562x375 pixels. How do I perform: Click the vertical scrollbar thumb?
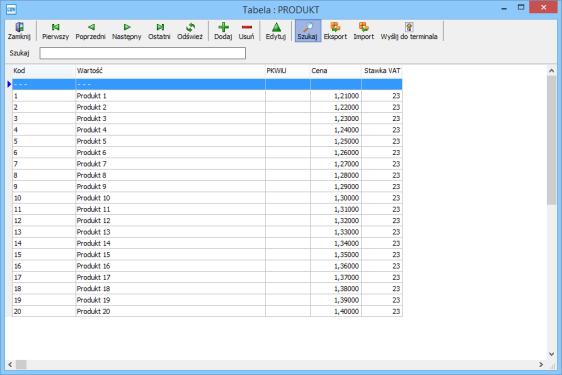tap(552, 140)
